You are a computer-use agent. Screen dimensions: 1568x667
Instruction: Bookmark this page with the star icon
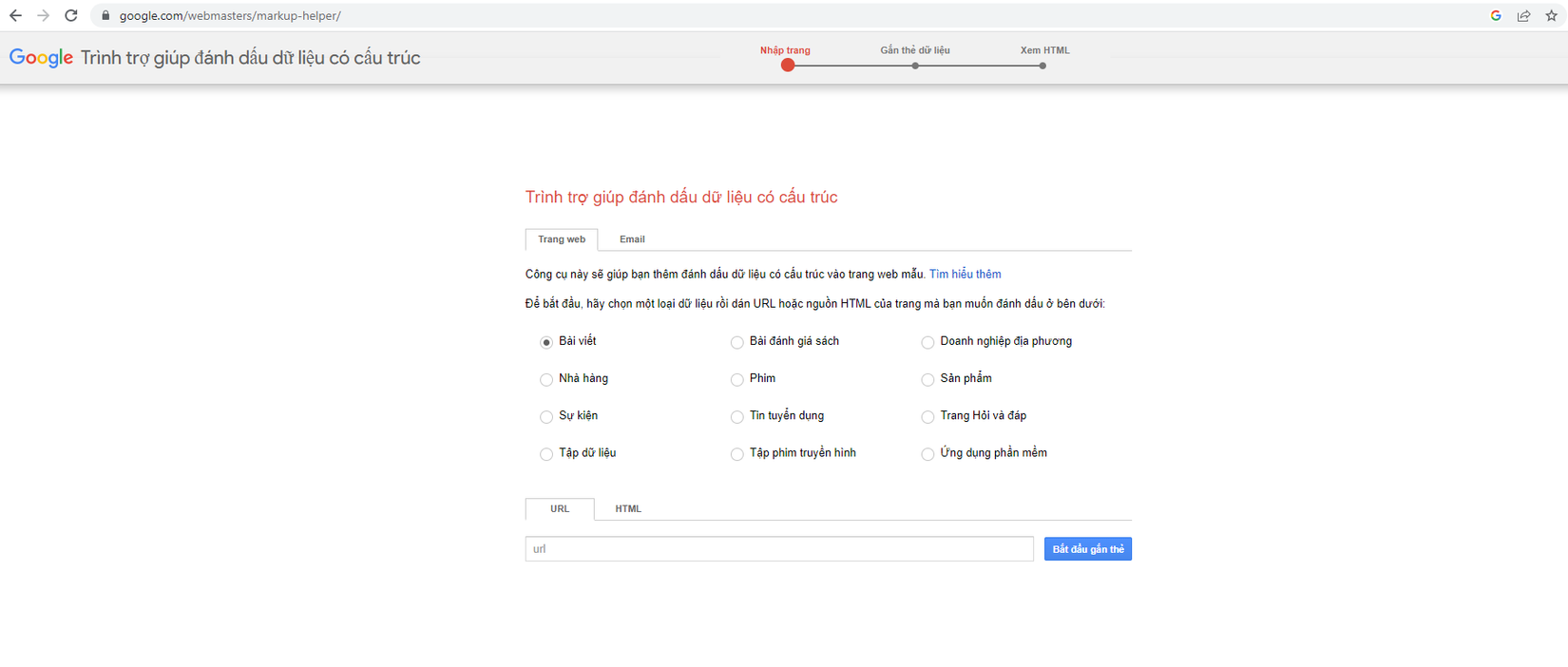coord(1552,15)
